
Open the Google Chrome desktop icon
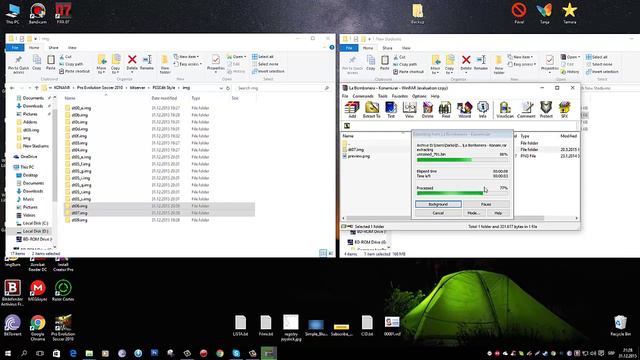coord(37,327)
